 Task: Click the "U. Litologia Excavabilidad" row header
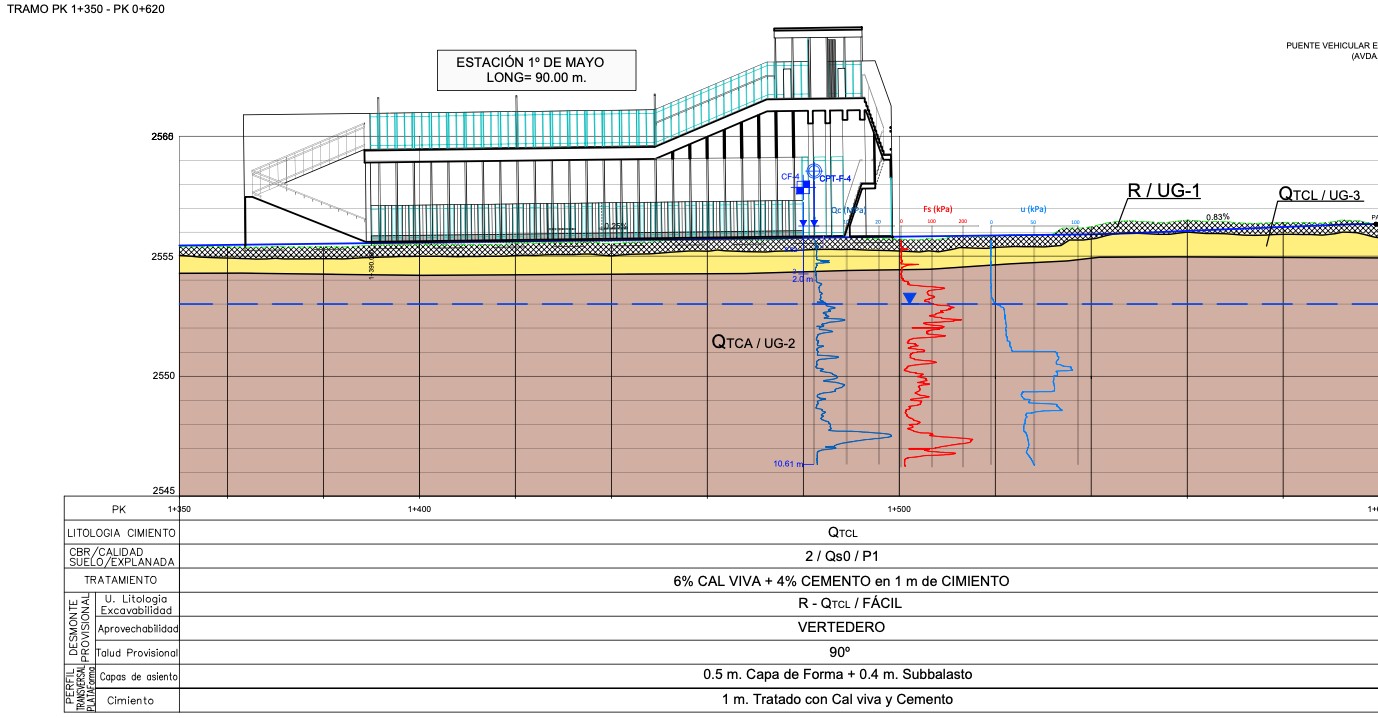pyautogui.click(x=138, y=604)
